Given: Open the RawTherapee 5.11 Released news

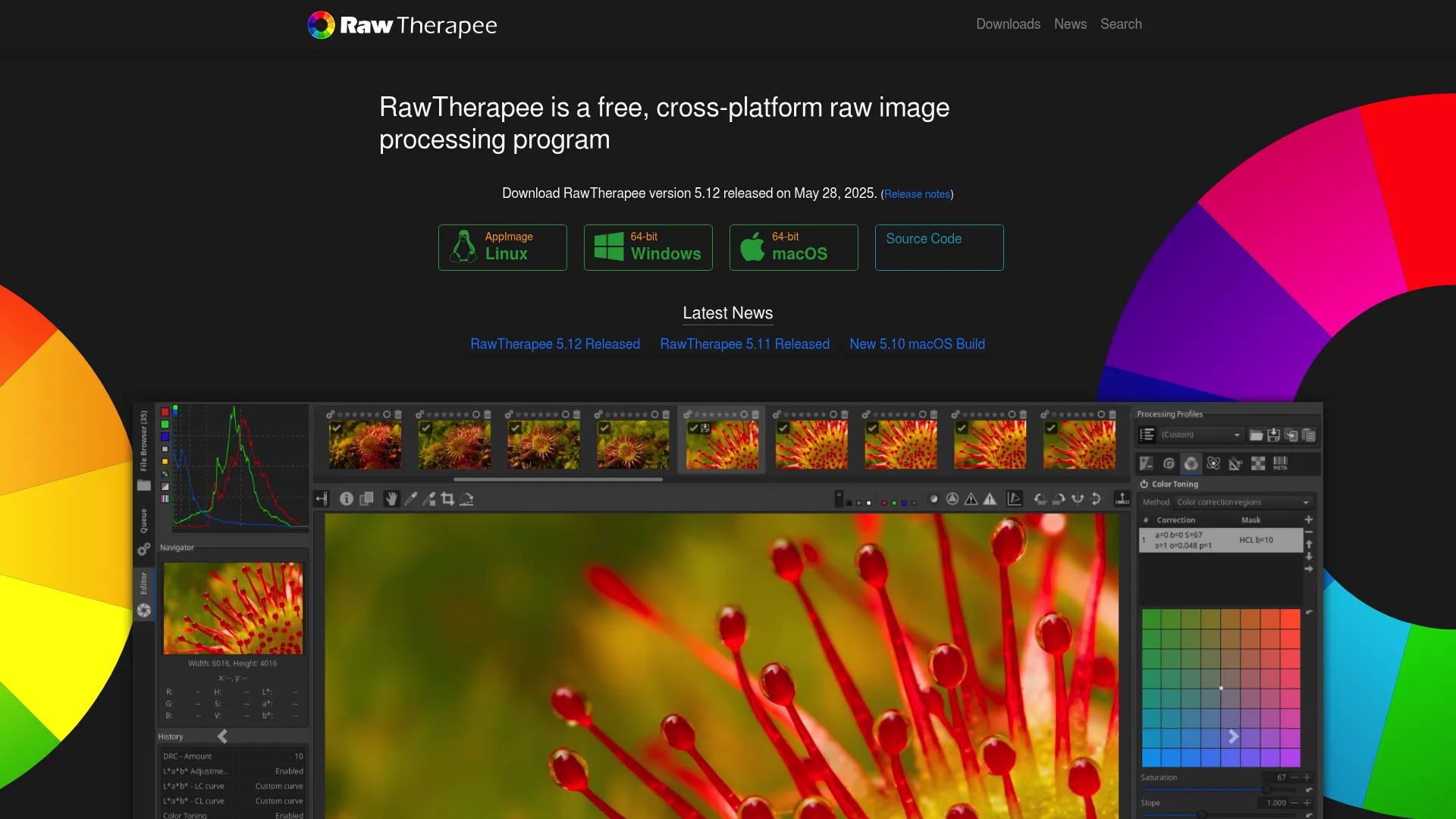Looking at the screenshot, I should [745, 344].
